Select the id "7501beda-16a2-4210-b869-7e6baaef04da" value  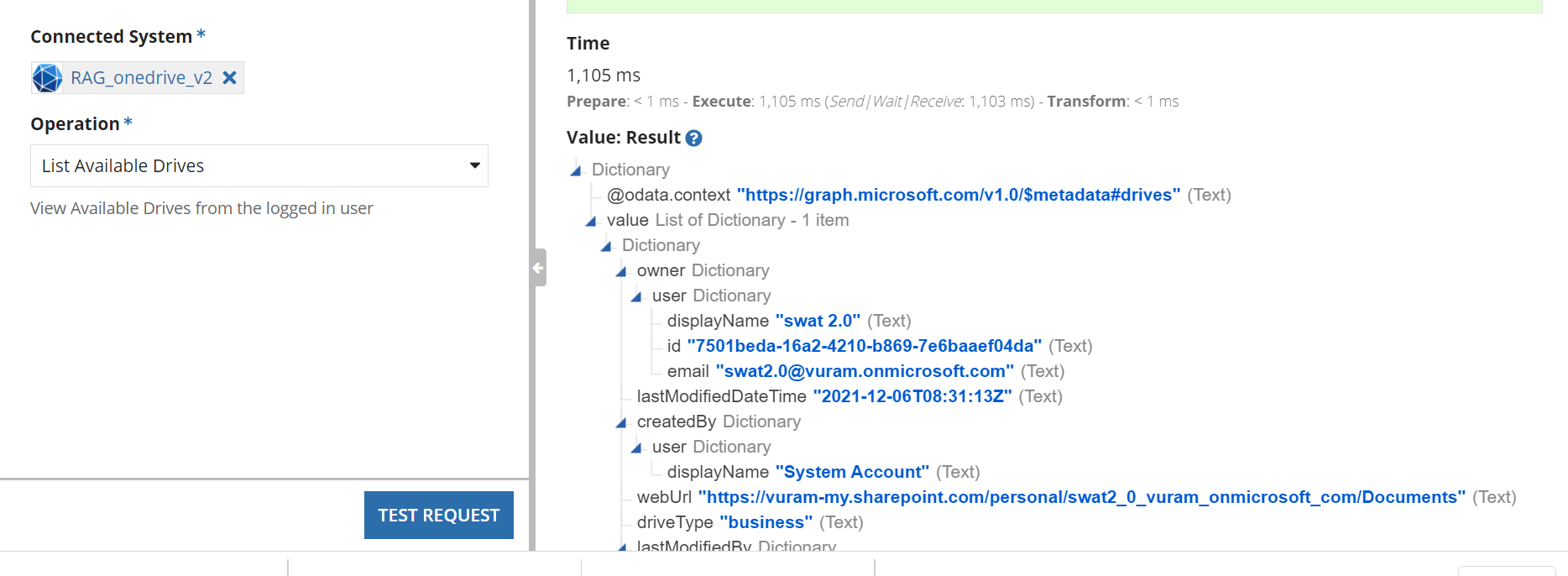865,346
